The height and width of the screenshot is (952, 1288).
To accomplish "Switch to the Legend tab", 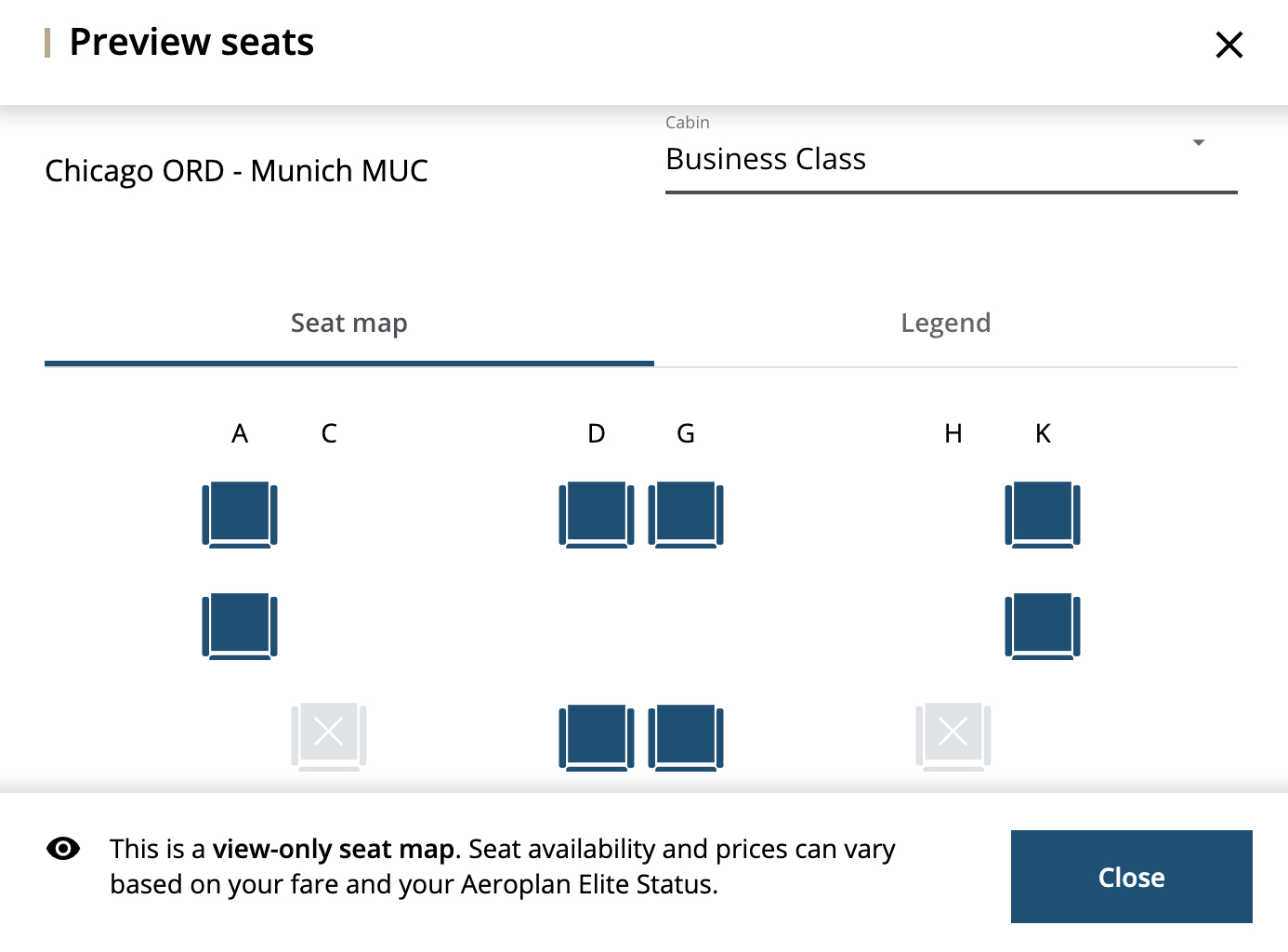I will [945, 323].
